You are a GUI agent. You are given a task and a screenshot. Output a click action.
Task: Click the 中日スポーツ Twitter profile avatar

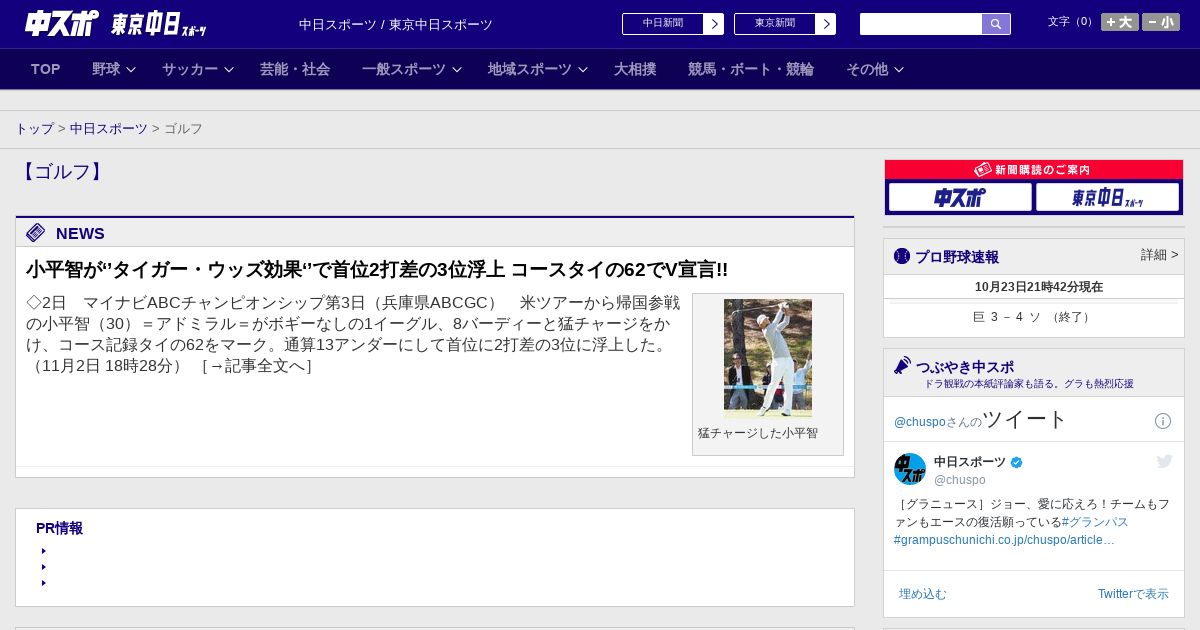pyautogui.click(x=910, y=469)
